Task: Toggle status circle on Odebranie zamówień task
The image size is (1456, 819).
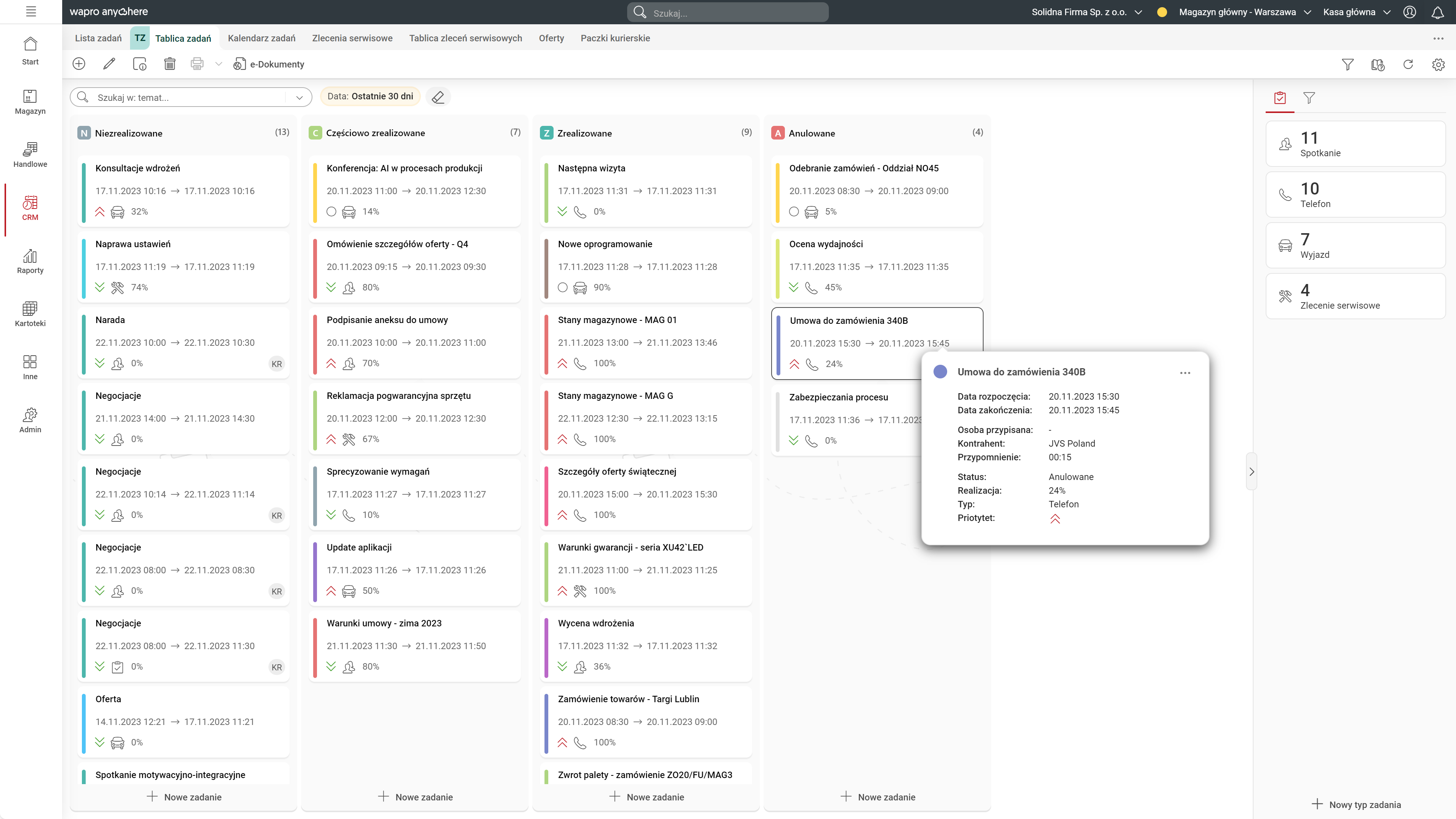Action: coord(794,212)
